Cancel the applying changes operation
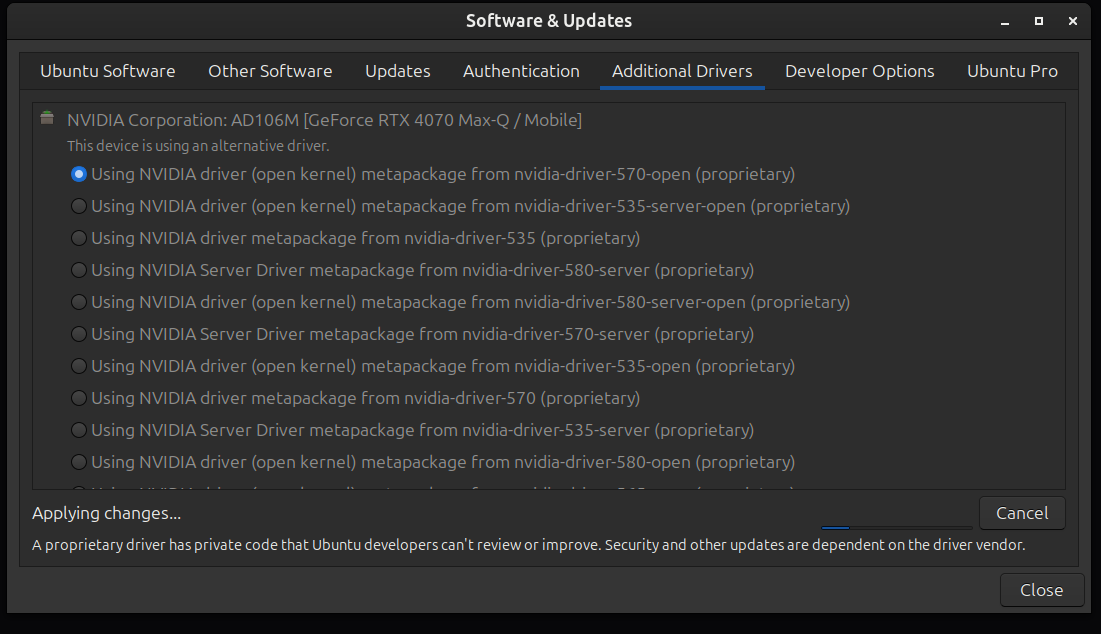 coord(1022,513)
